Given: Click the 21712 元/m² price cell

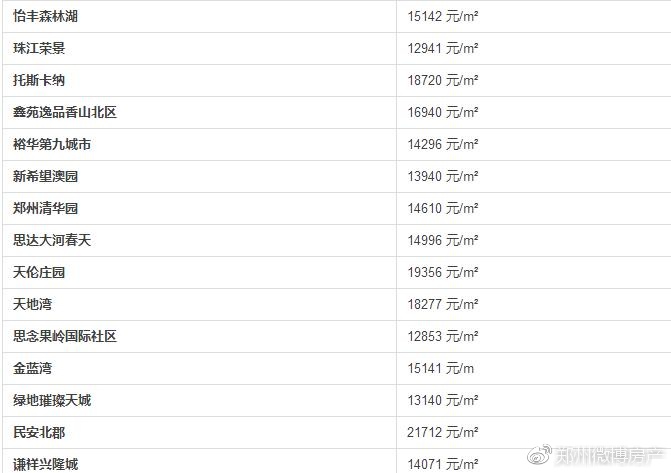Looking at the screenshot, I should [x=443, y=433].
